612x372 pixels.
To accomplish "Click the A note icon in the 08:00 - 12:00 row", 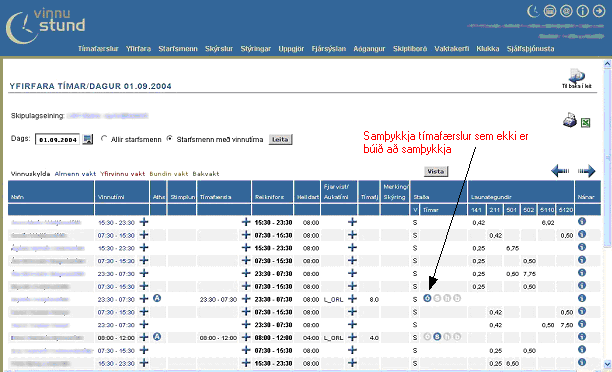I will (157, 336).
